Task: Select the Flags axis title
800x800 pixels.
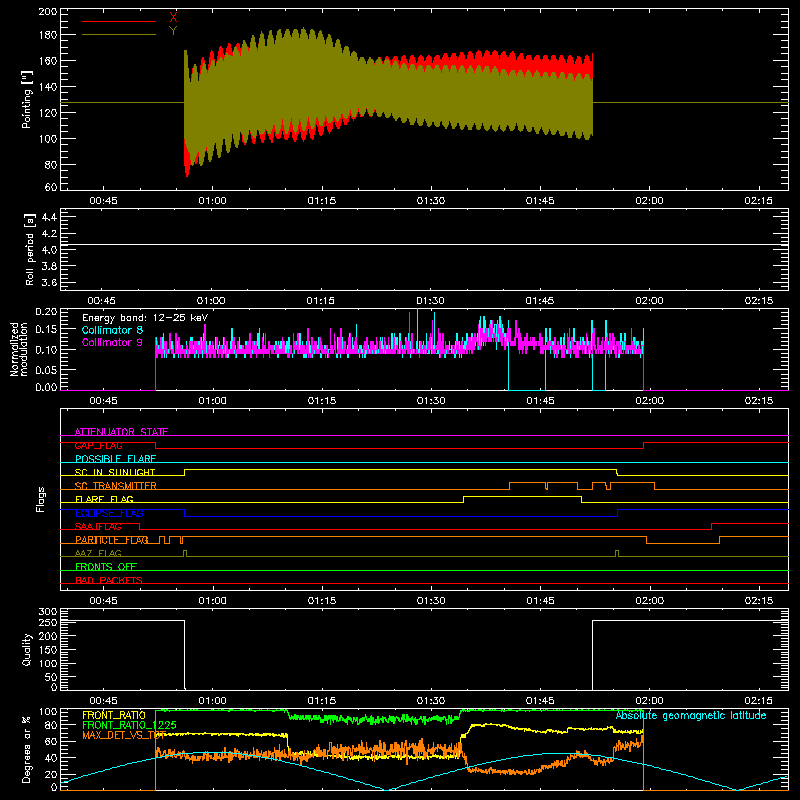Action: (40, 499)
